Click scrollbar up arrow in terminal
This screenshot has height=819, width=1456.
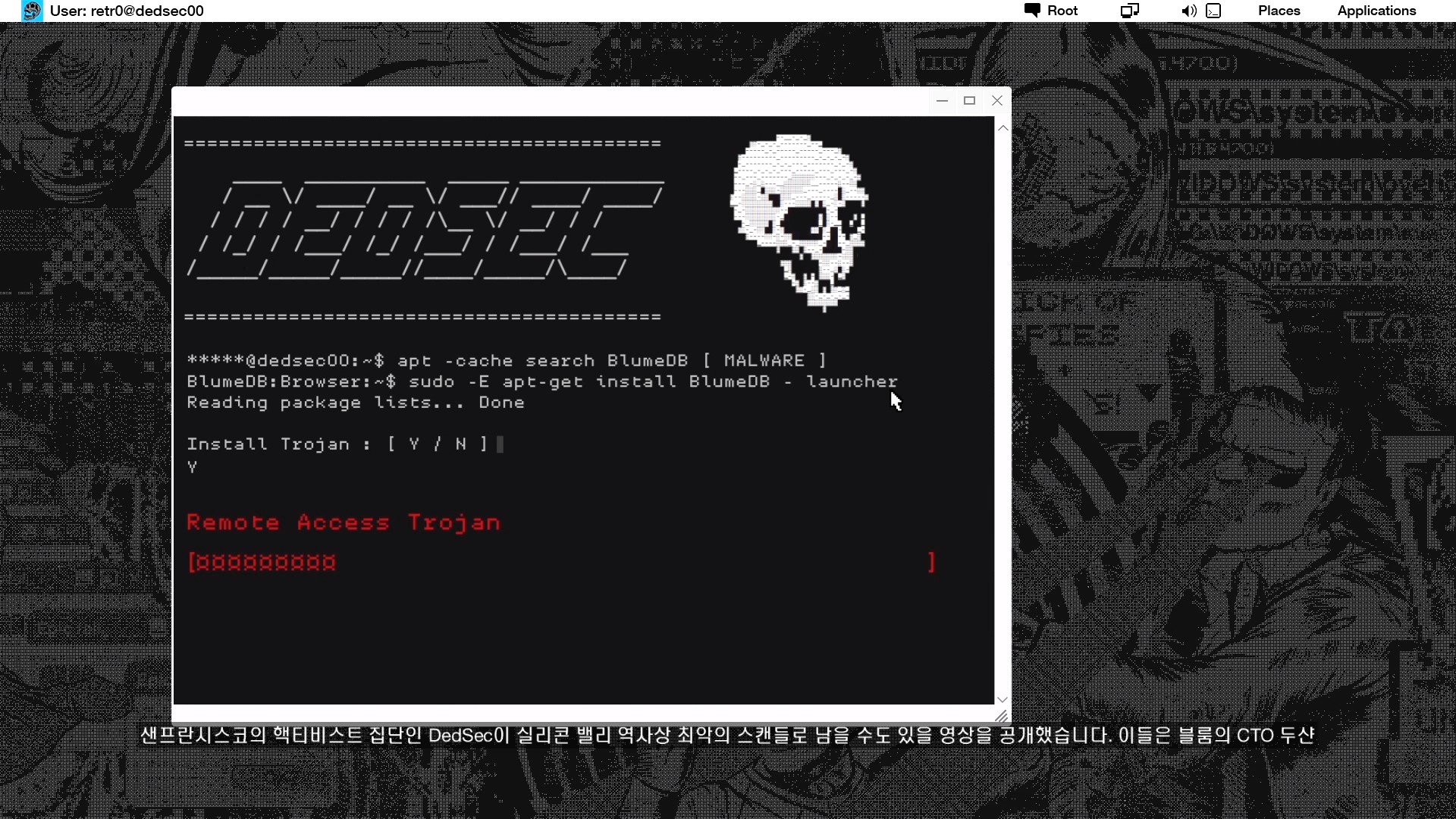(x=1003, y=128)
